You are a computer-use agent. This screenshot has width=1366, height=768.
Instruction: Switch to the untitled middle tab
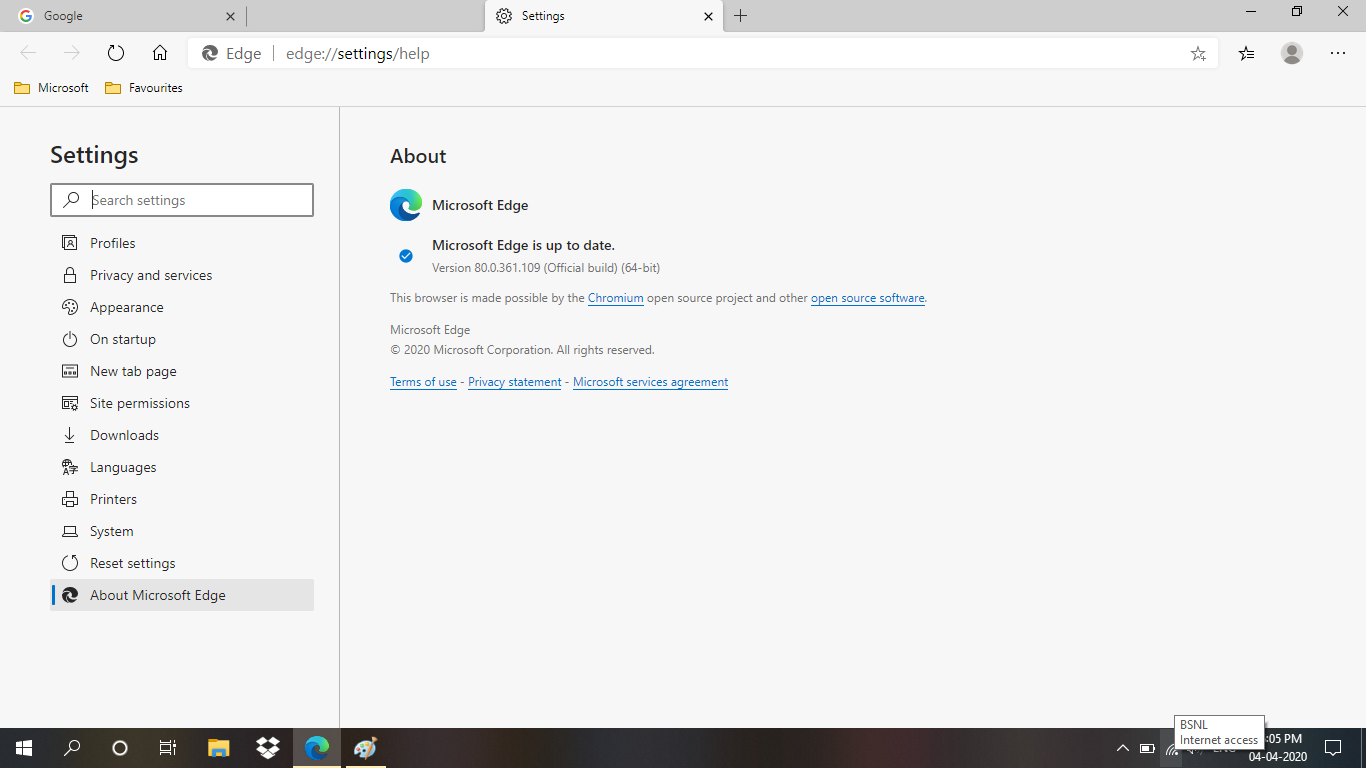click(x=365, y=16)
